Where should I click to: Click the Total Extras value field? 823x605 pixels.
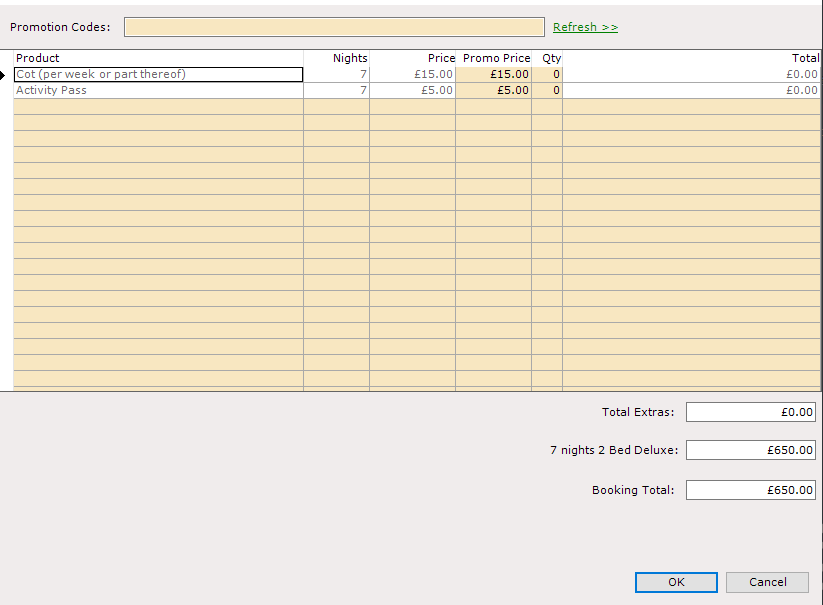coord(751,412)
